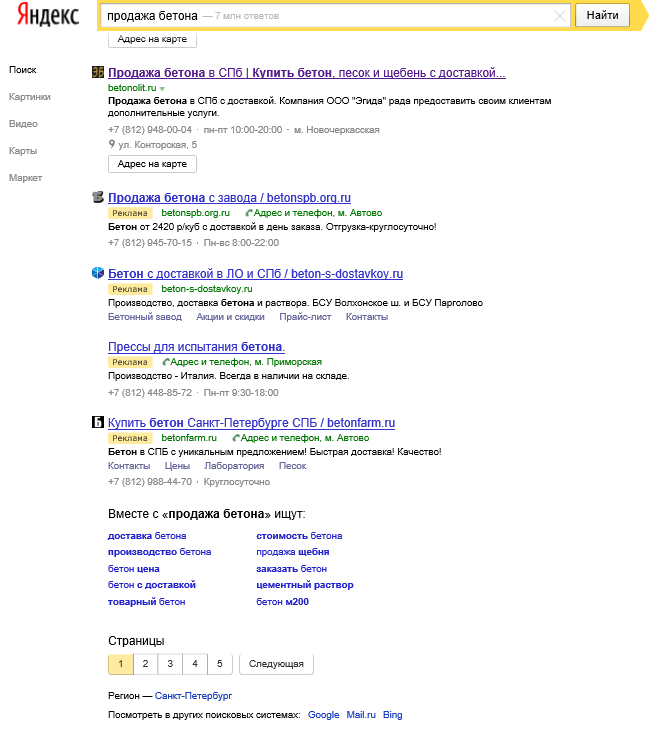Search related query 'продажа щебня'
Image resolution: width=663 pixels, height=729 pixels.
coord(292,552)
